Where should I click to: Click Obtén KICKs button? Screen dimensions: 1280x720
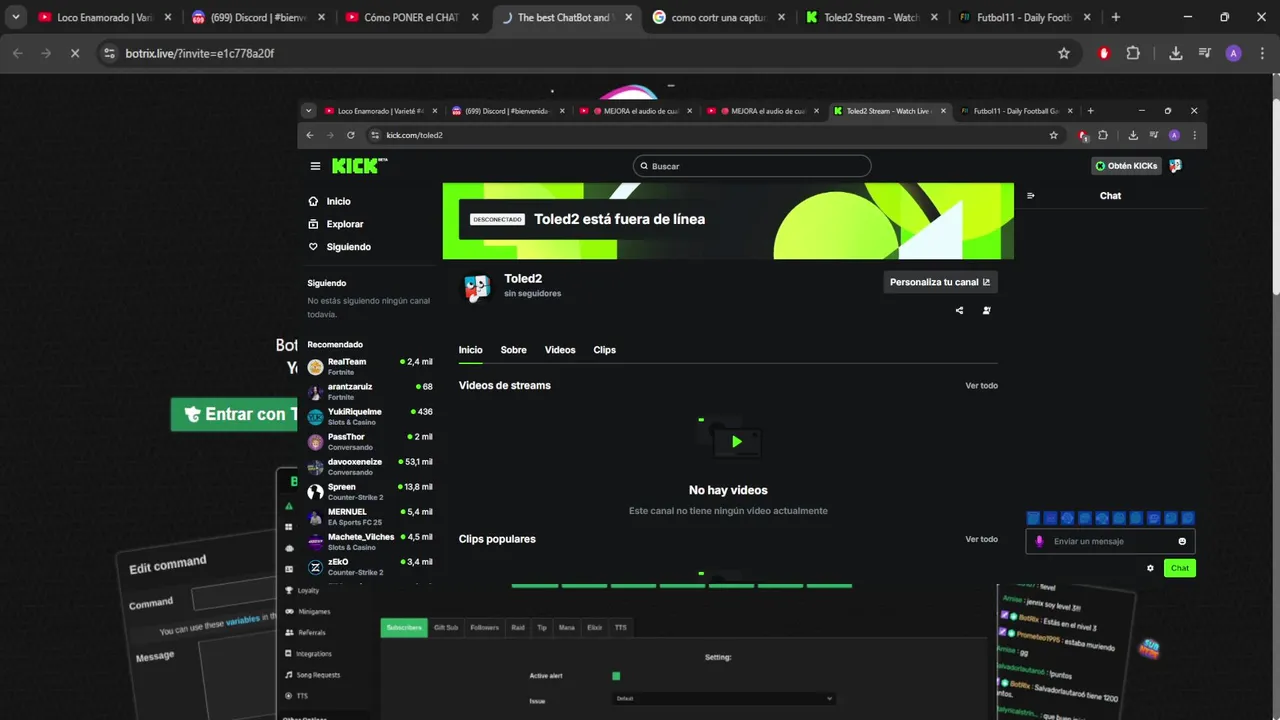(1126, 166)
